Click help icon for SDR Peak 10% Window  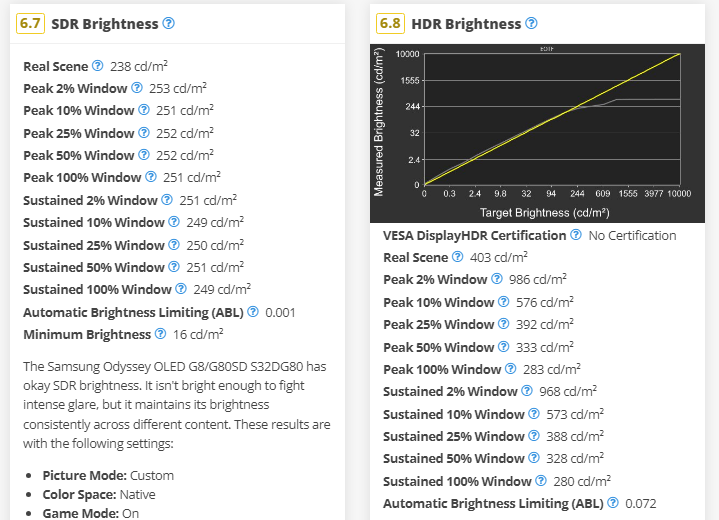point(144,110)
